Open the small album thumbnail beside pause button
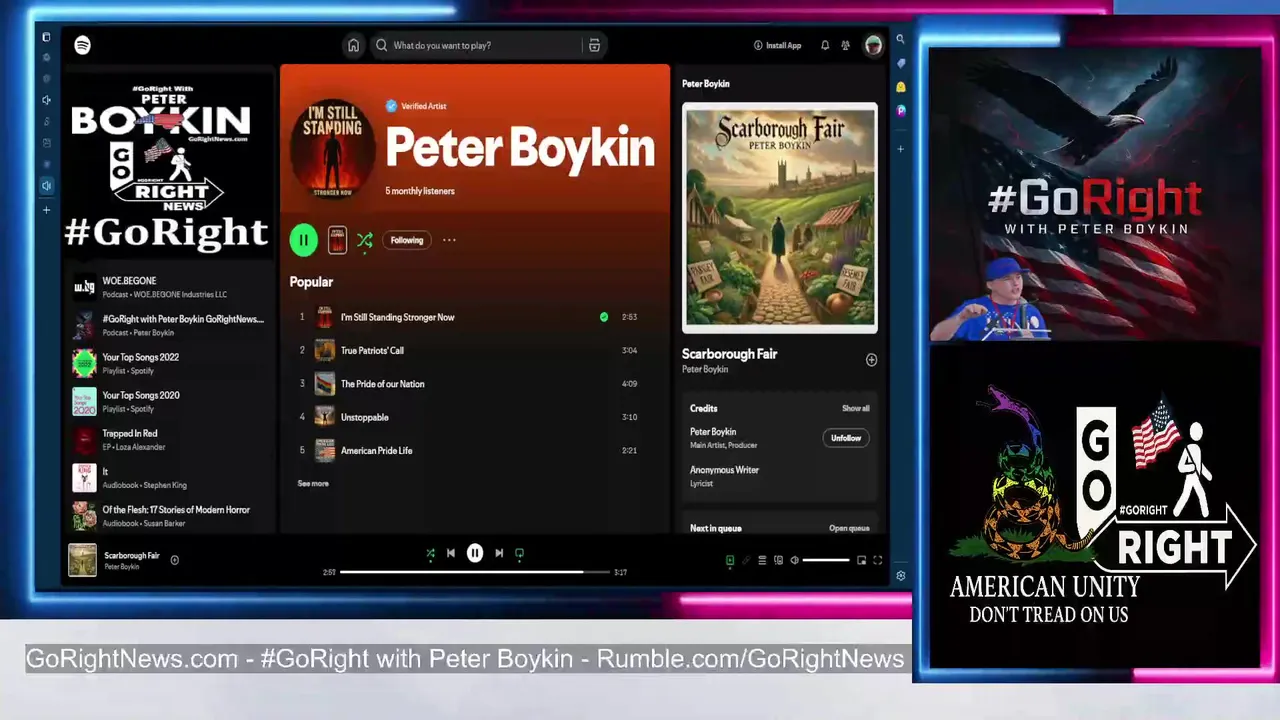 click(337, 240)
